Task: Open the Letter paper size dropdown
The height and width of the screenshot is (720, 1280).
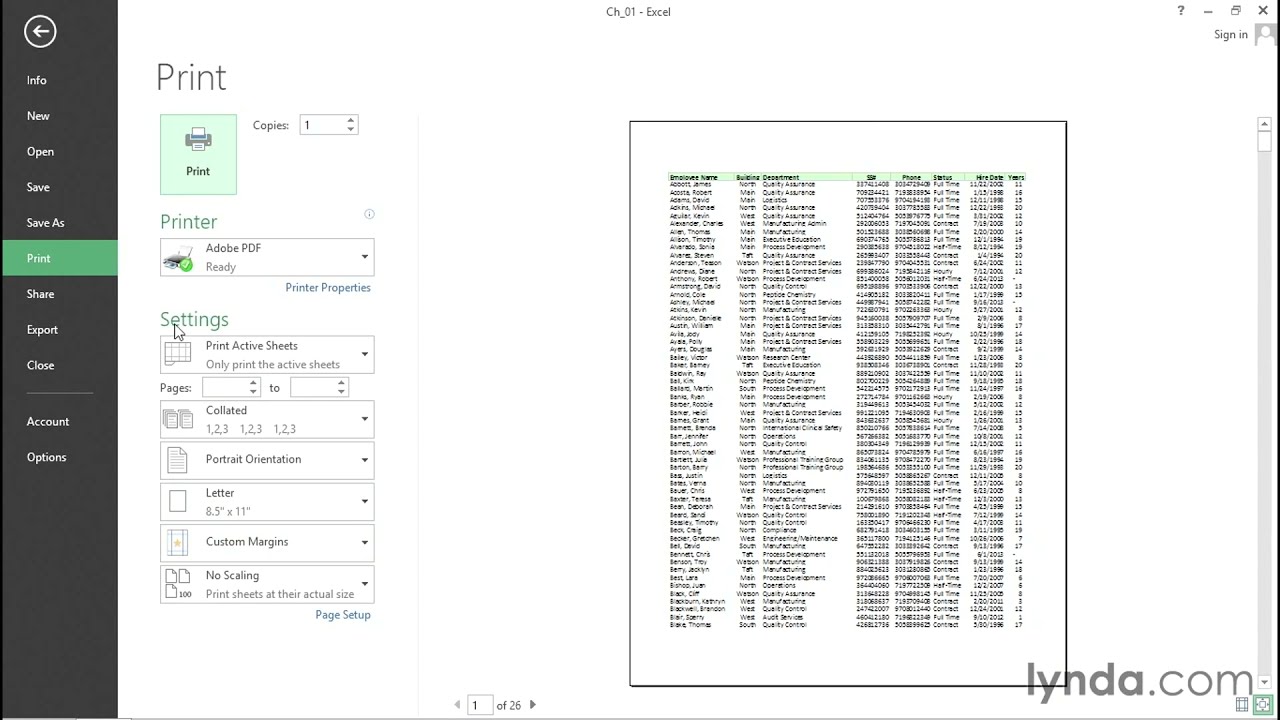Action: [267, 501]
